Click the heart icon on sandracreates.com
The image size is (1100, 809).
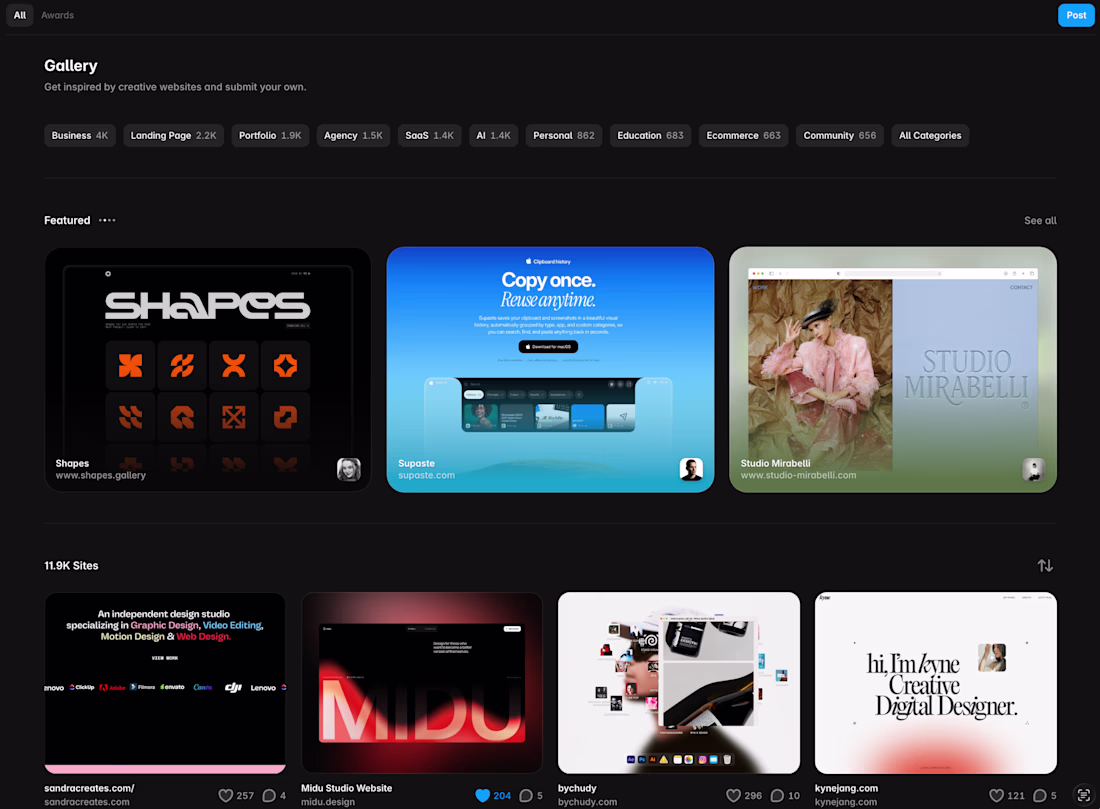pyautogui.click(x=225, y=795)
